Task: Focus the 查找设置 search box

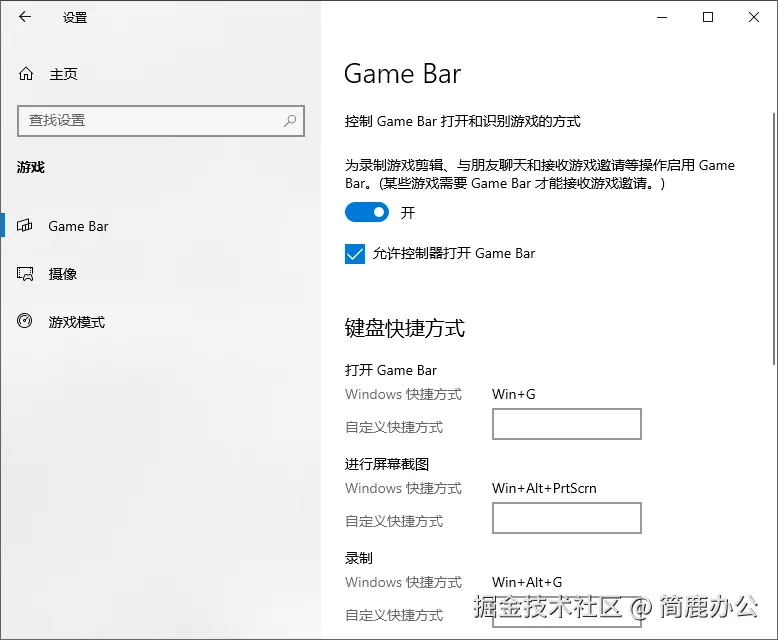Action: point(161,121)
